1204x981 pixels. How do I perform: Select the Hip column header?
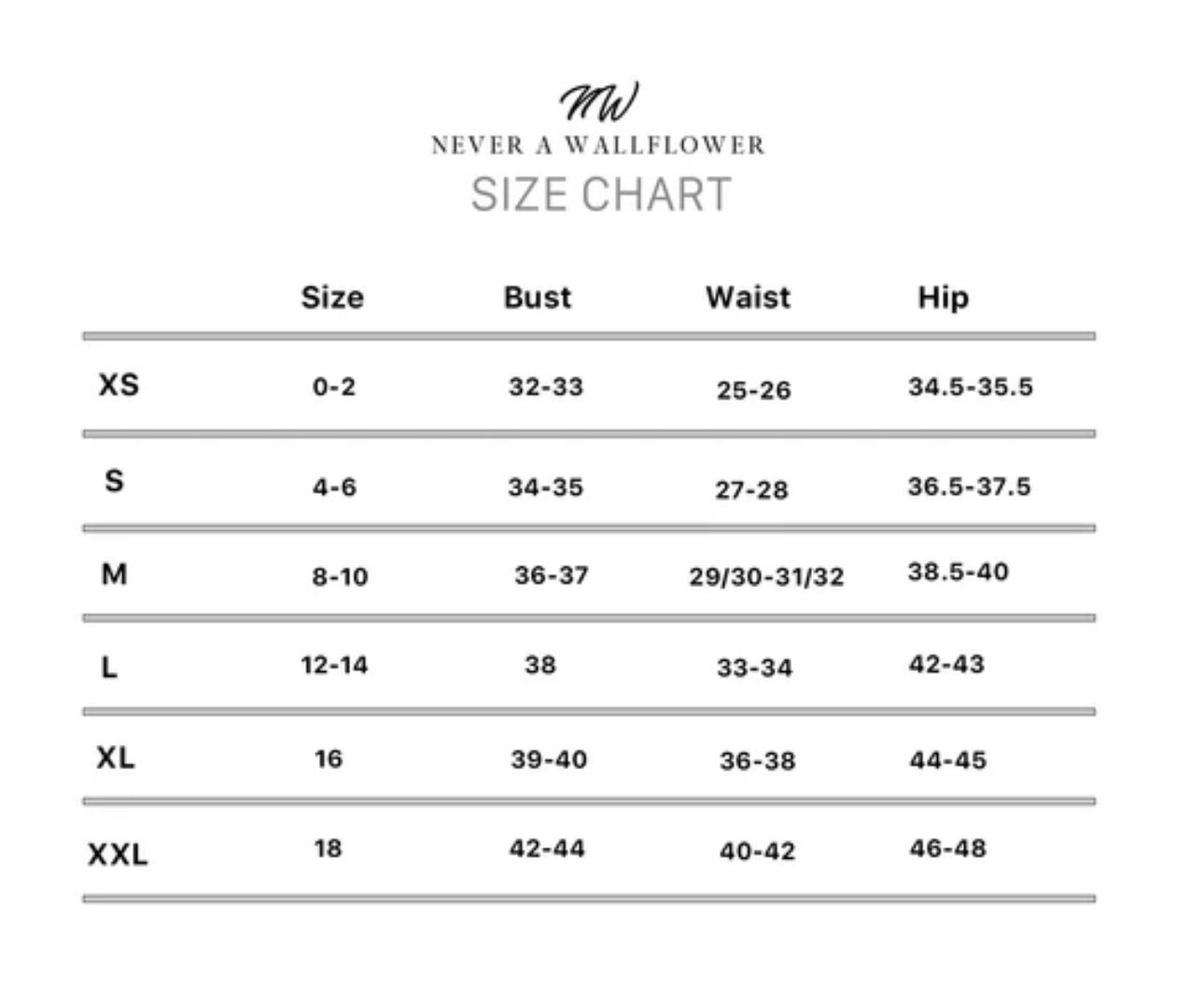point(944,298)
